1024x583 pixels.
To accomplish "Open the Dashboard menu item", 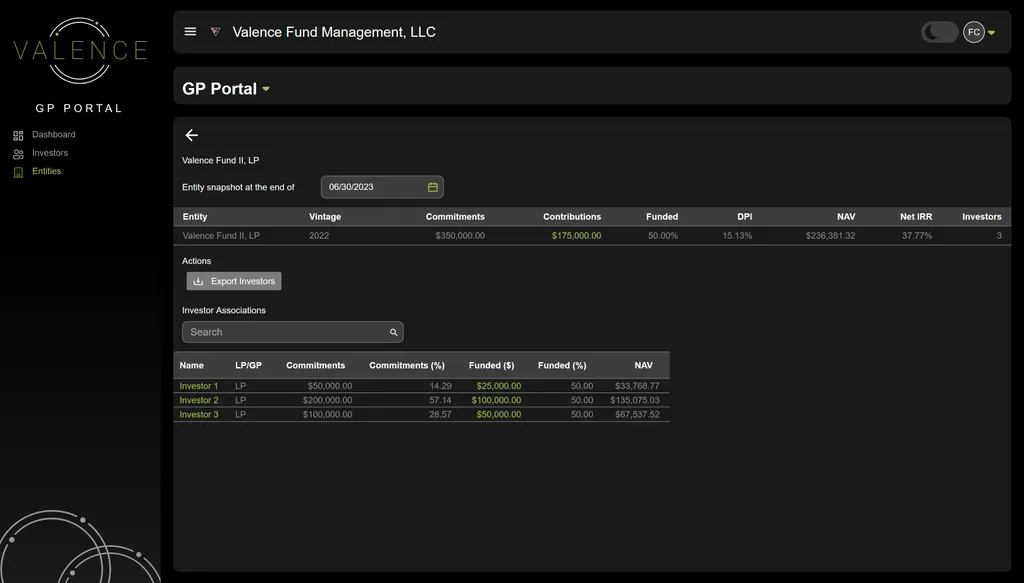I will click(53, 135).
